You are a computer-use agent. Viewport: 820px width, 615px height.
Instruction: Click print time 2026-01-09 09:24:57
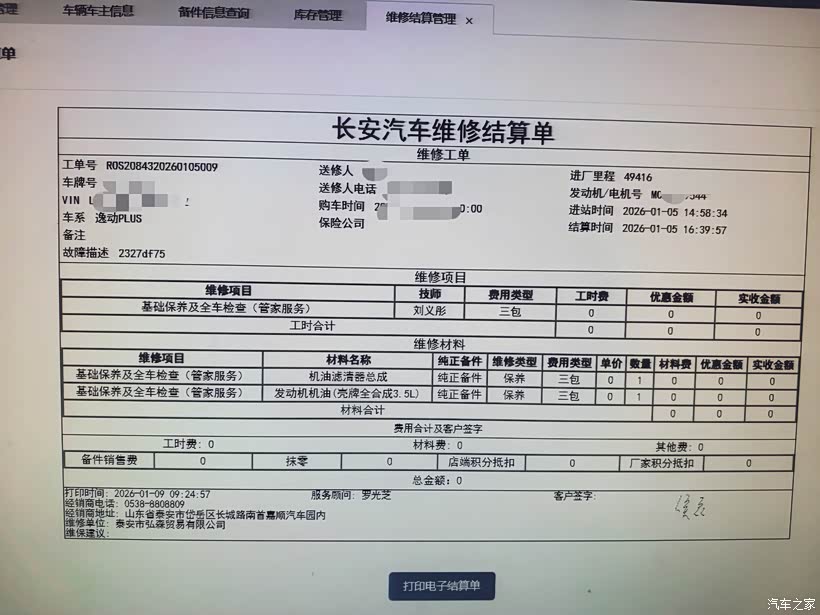coord(162,494)
